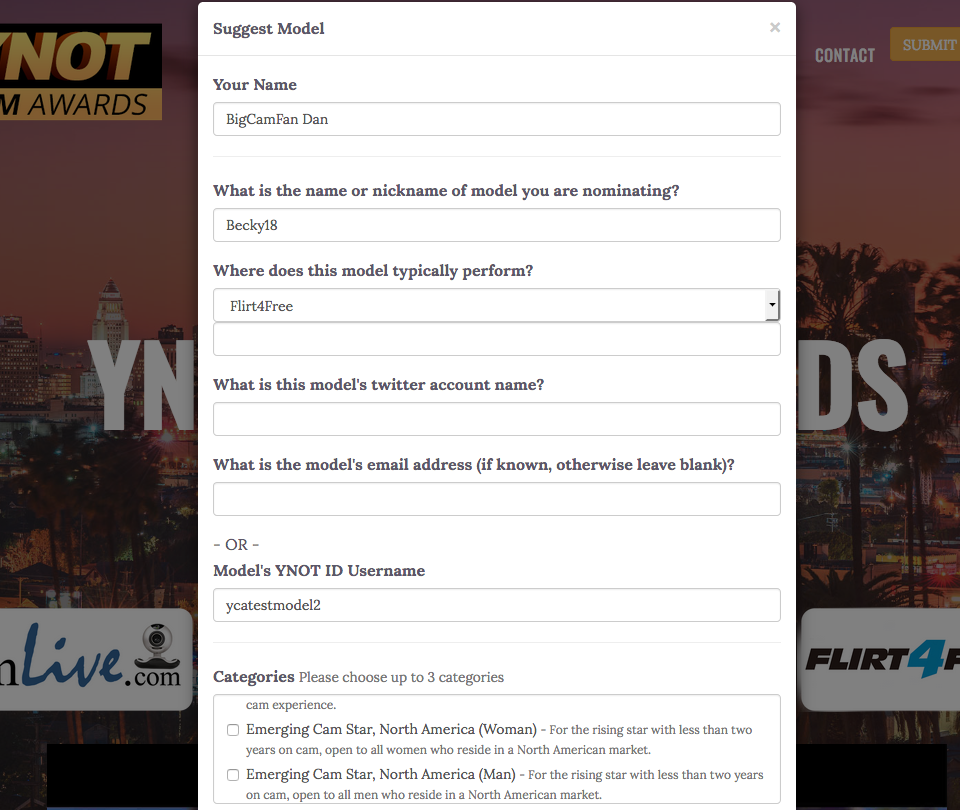This screenshot has width=960, height=810.
Task: Focus the Your Name input field
Action: (x=496, y=119)
